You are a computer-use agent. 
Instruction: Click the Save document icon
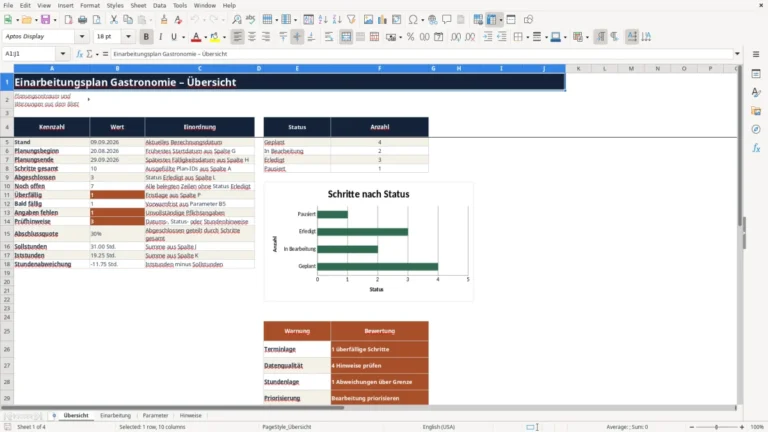[45, 20]
